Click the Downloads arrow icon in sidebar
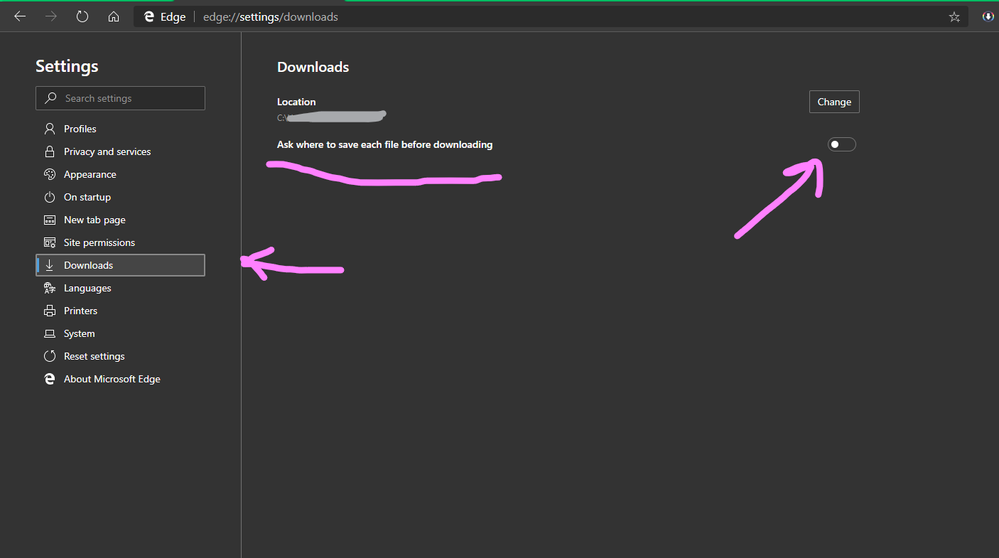The image size is (999, 558). tap(50, 265)
